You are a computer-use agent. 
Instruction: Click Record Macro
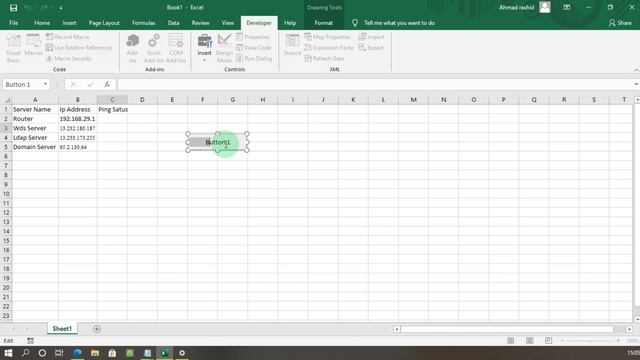(x=67, y=37)
